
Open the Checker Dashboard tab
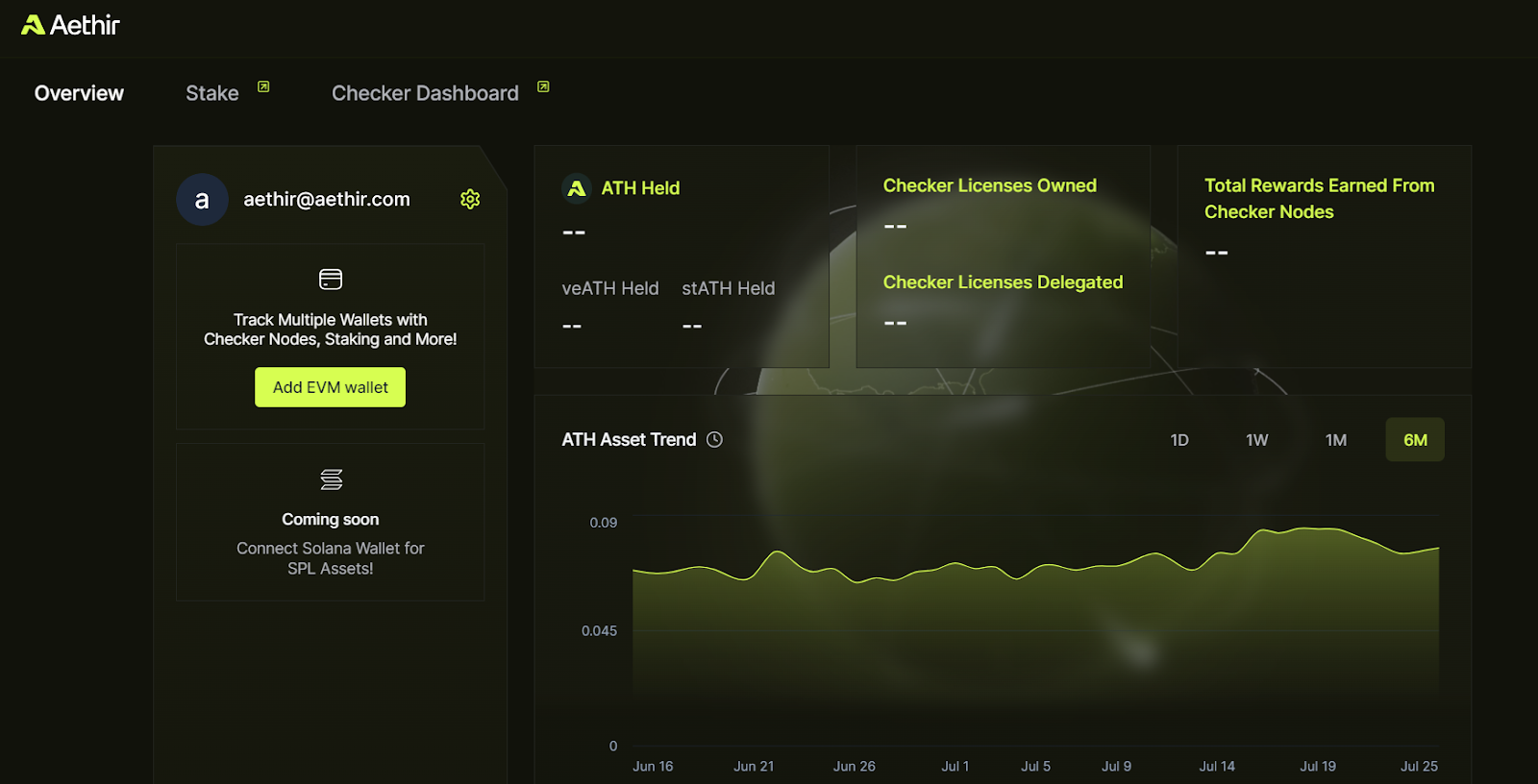(x=425, y=93)
